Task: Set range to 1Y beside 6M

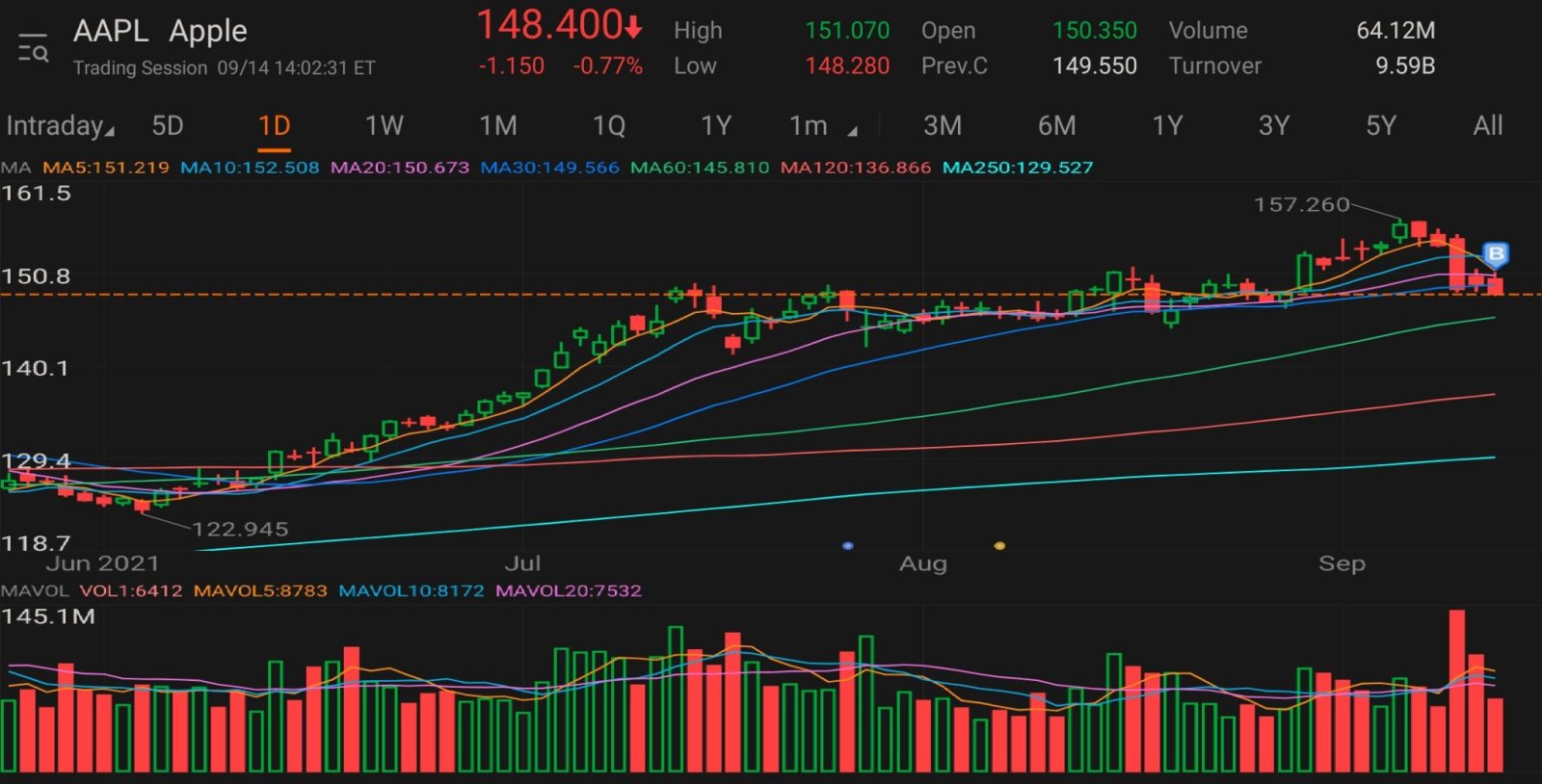Action: pyautogui.click(x=1167, y=126)
